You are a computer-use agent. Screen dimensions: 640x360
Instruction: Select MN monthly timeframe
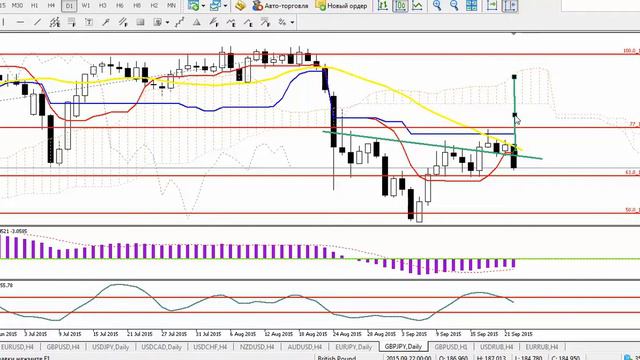(x=171, y=5)
